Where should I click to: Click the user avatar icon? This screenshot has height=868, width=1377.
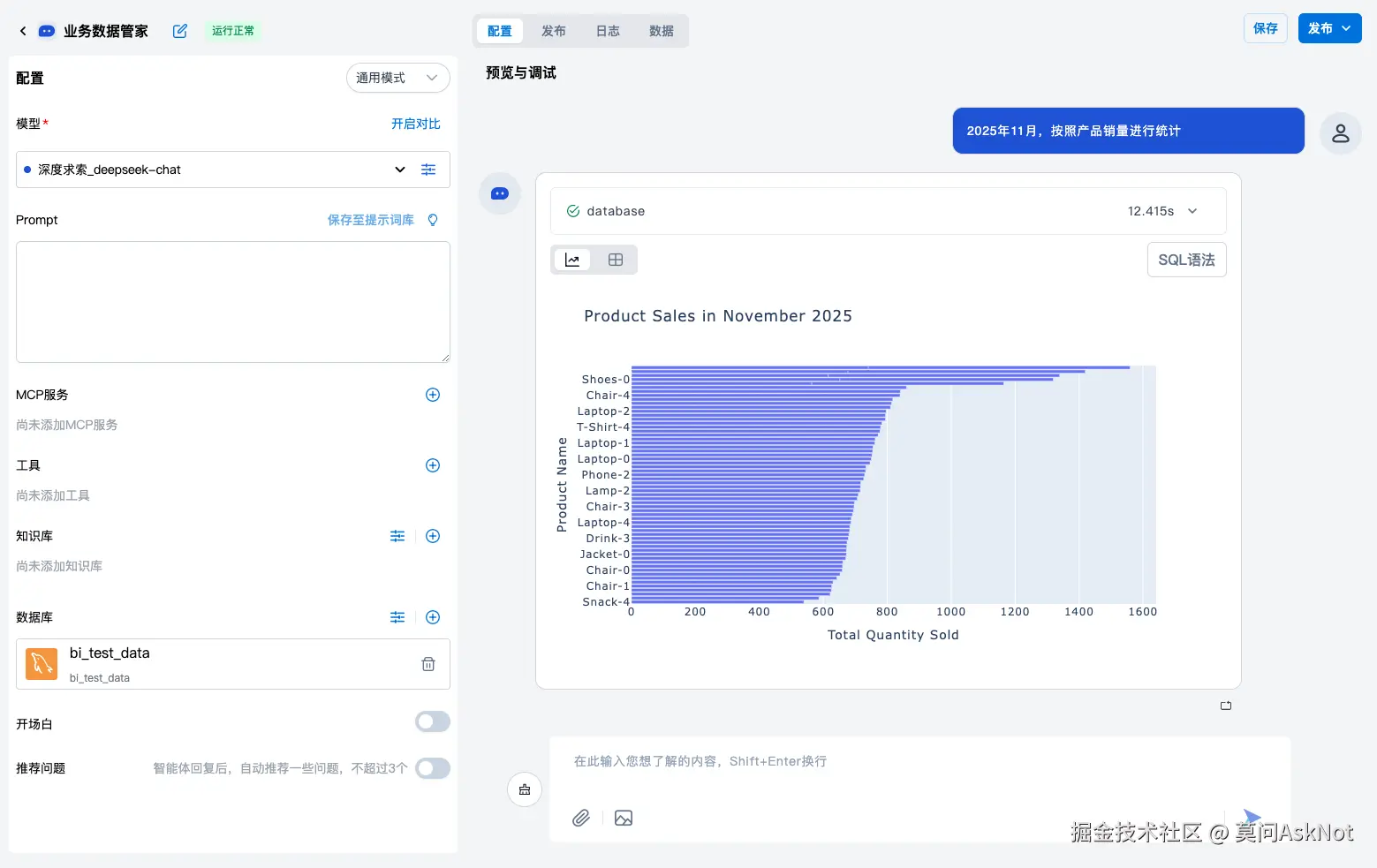tap(1341, 133)
